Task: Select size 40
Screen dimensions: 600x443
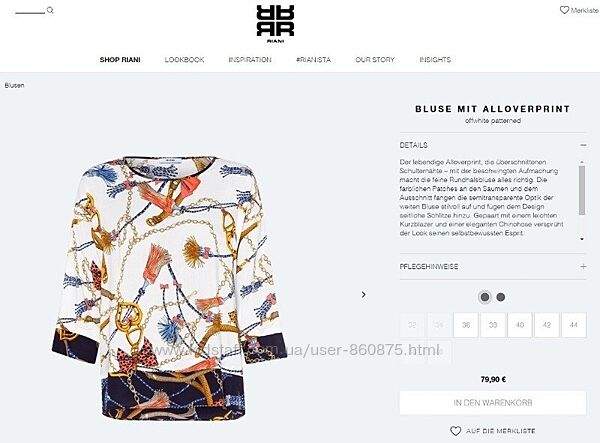Action: coord(520,325)
